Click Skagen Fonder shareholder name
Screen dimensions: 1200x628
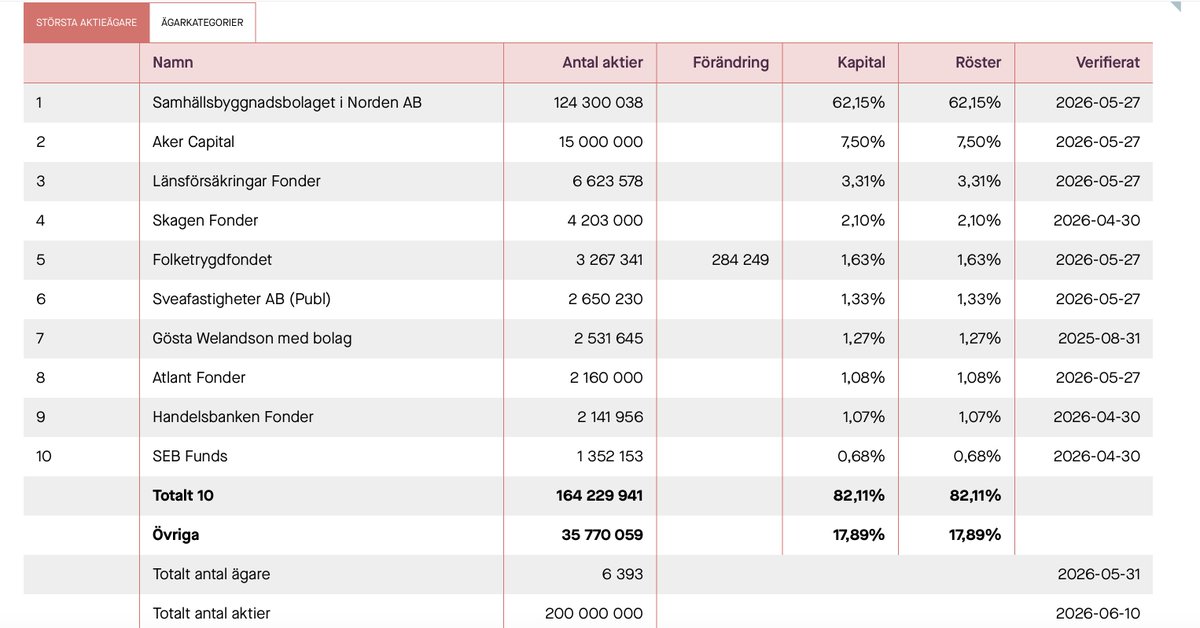[205, 220]
